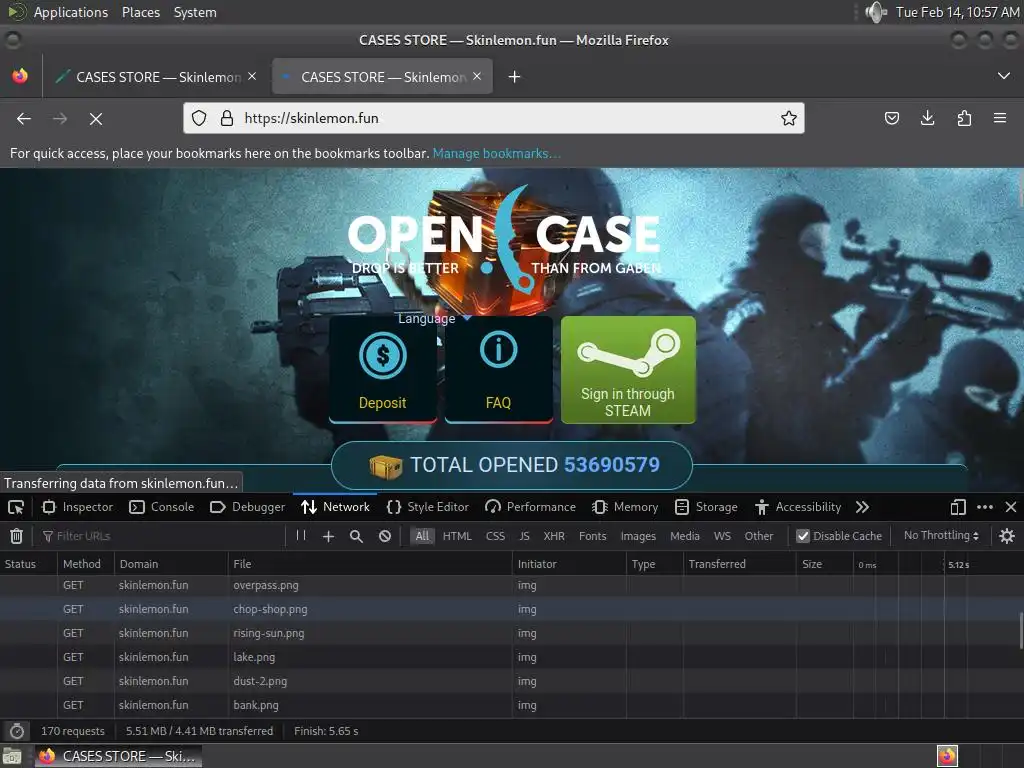Select the first CASES STORE browser tab
Image resolution: width=1024 pixels, height=768 pixels.
[155, 77]
